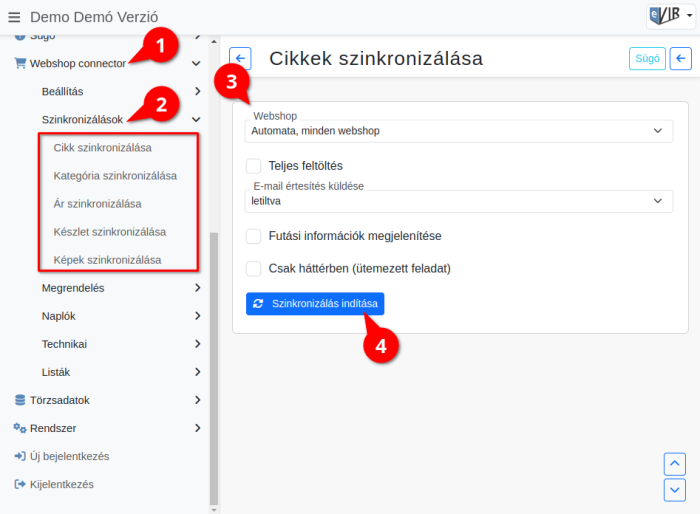The width and height of the screenshot is (700, 514).
Task: Click the sync icon in the start button
Action: click(258, 304)
